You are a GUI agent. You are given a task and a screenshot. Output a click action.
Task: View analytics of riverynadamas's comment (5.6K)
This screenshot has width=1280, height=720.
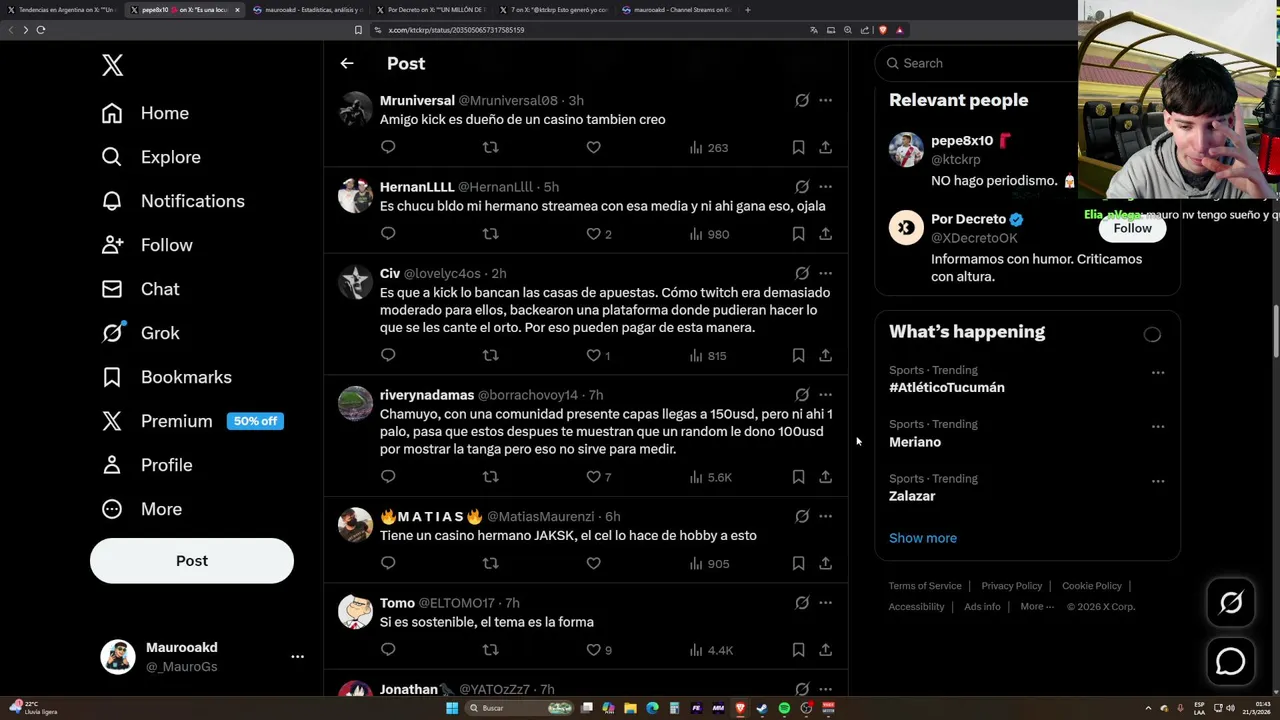pos(710,477)
